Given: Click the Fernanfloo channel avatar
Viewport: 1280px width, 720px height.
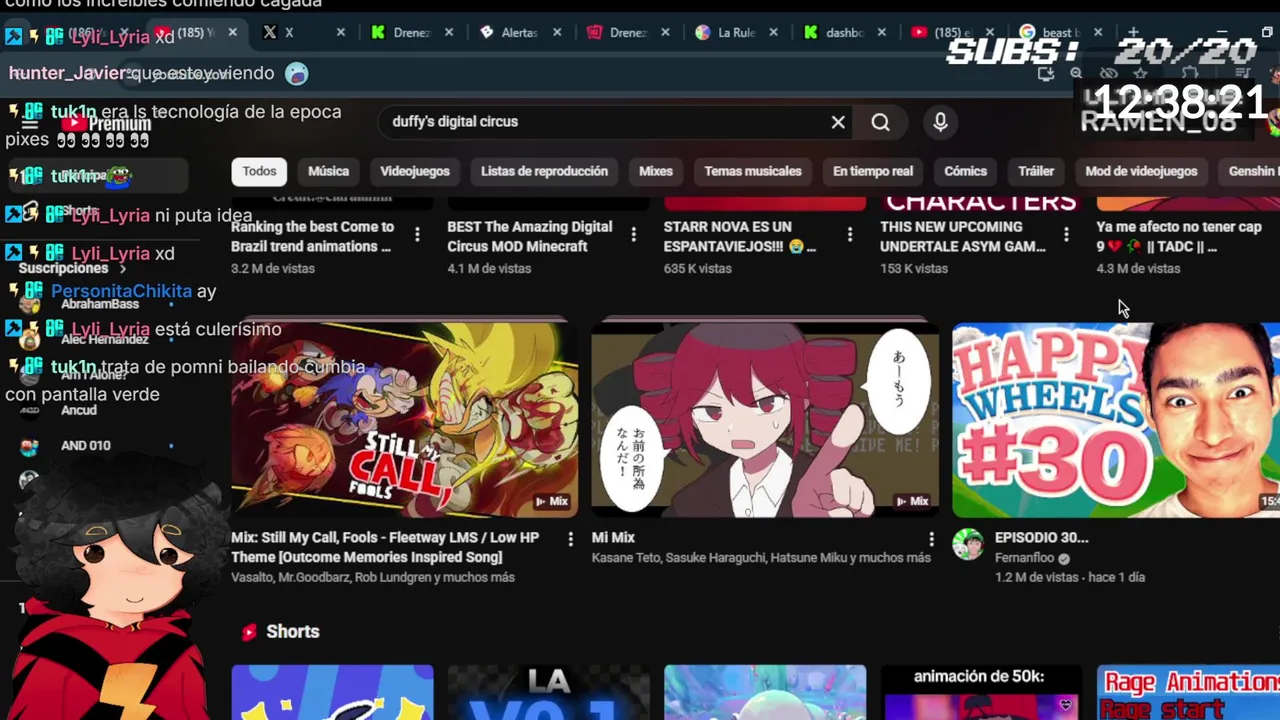Looking at the screenshot, I should [x=968, y=544].
